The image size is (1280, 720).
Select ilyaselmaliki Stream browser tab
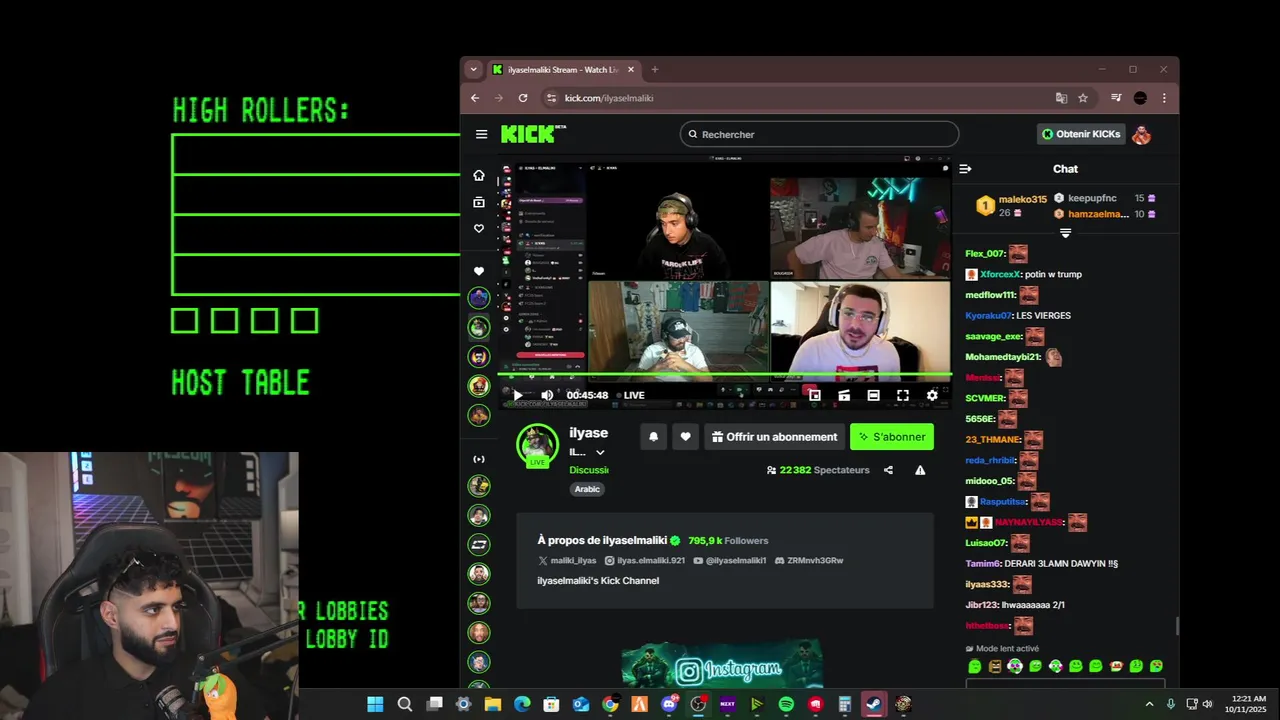(565, 70)
